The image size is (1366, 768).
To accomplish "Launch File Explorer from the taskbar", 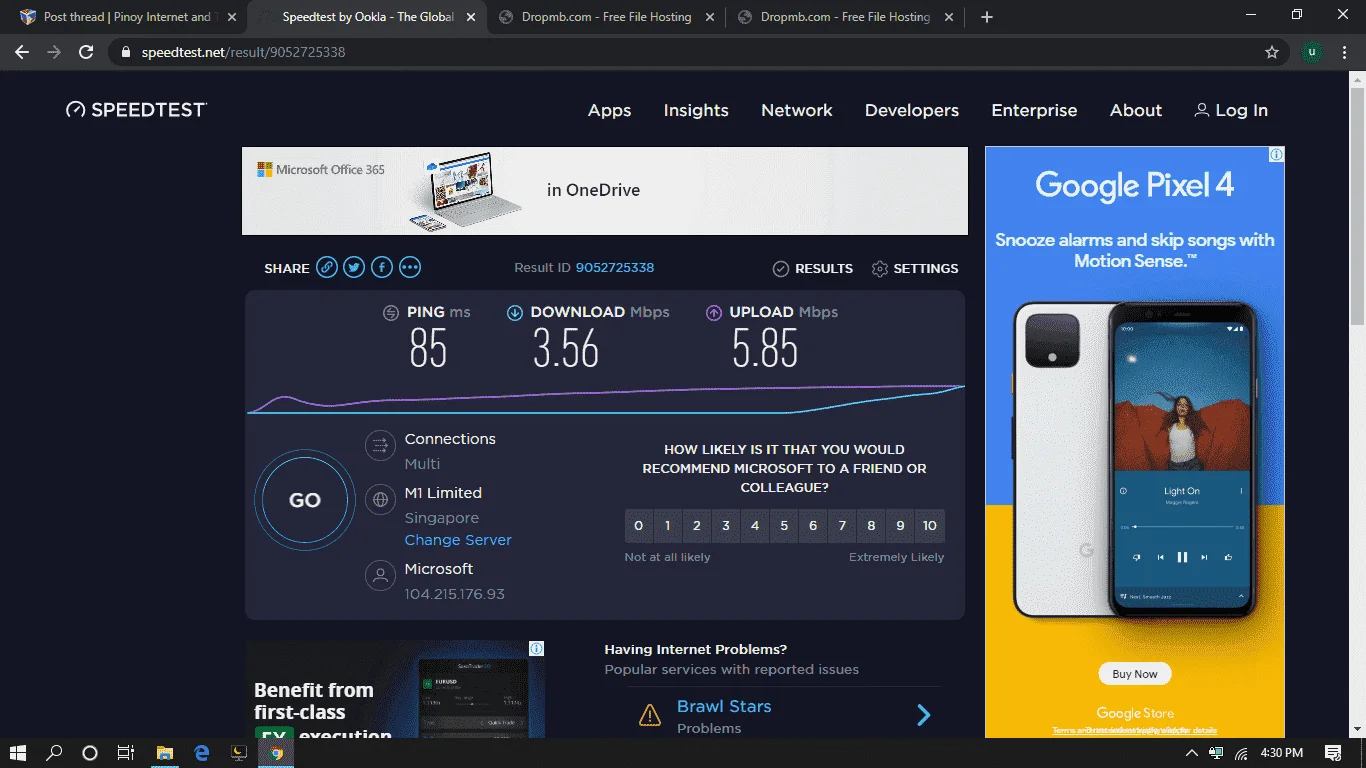I will click(x=165, y=753).
